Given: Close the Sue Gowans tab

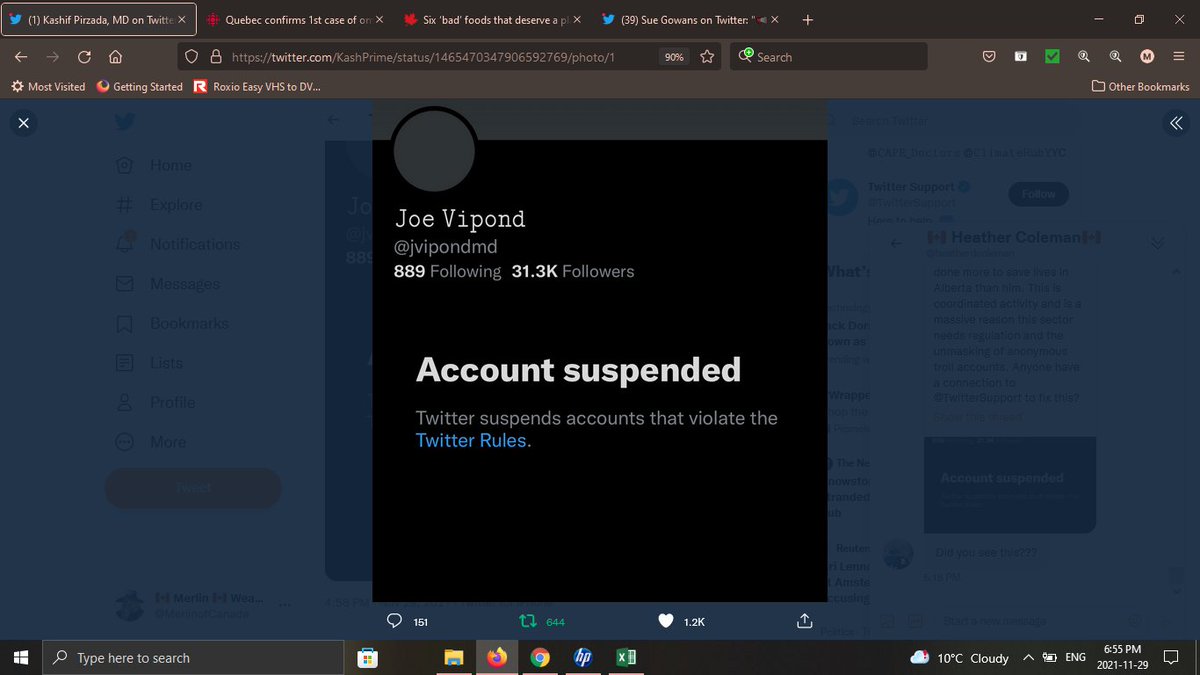Looking at the screenshot, I should click(775, 20).
